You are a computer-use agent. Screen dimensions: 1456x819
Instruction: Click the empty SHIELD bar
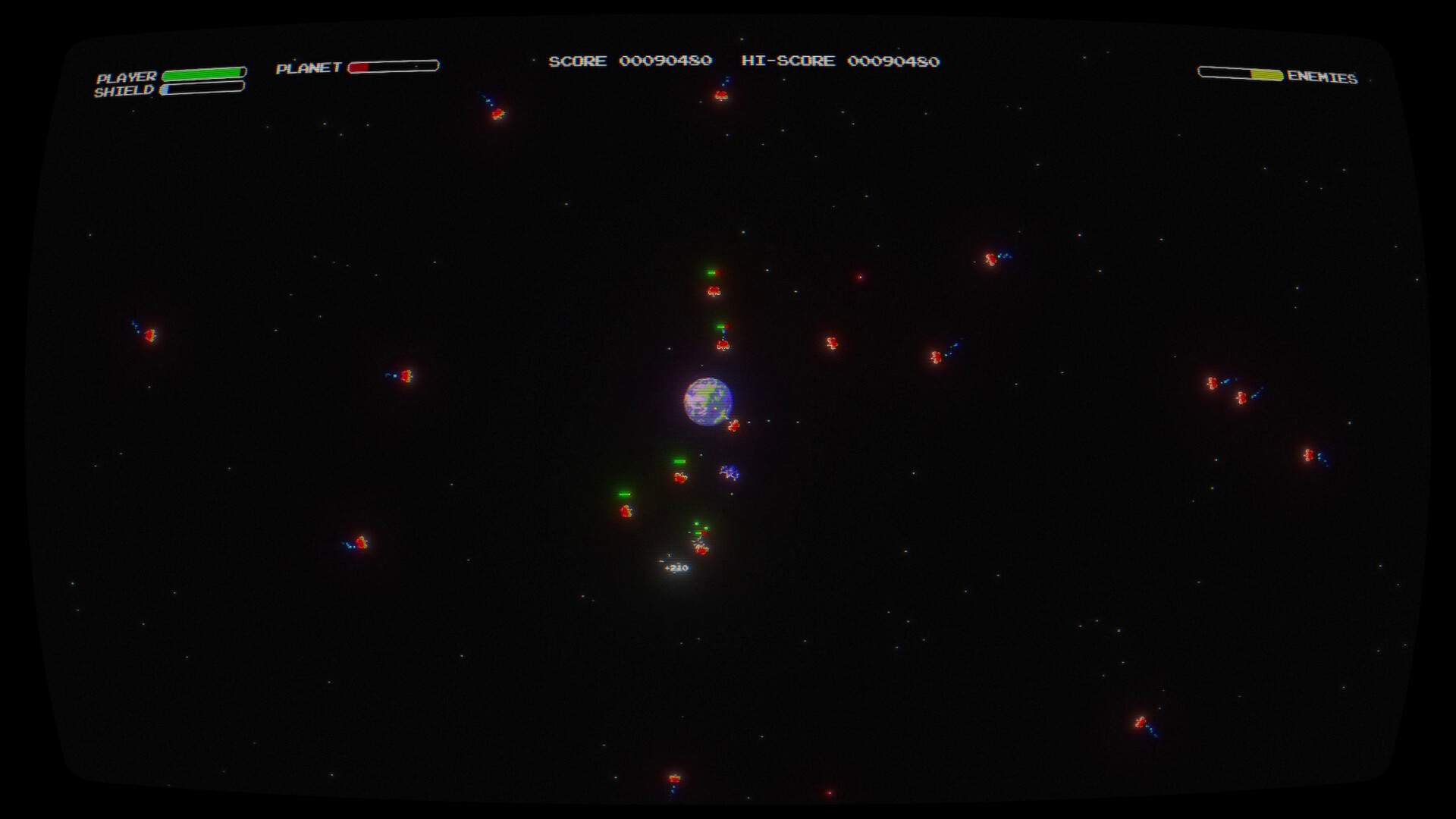tap(201, 89)
